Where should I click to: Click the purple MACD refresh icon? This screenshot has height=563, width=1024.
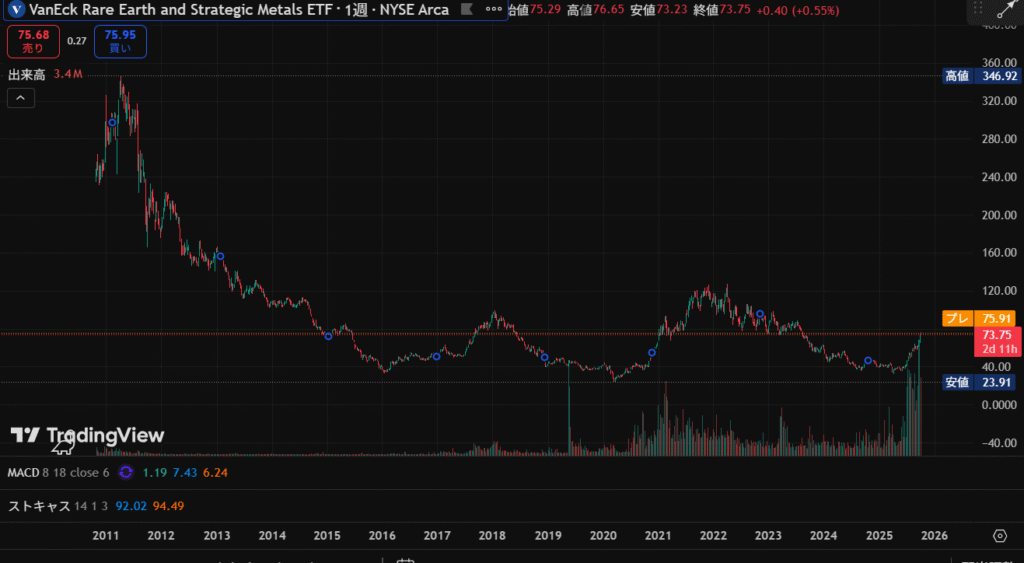[x=126, y=472]
